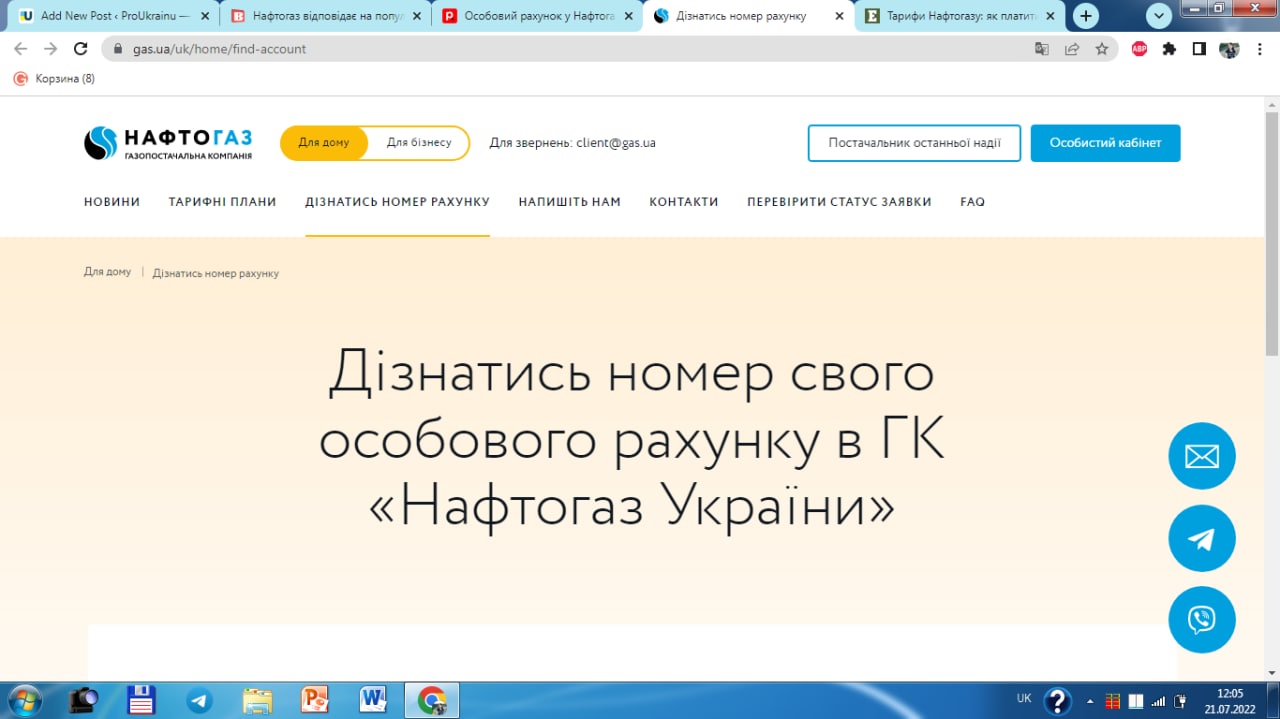Click the share page icon
This screenshot has width=1280, height=719.
click(1072, 49)
